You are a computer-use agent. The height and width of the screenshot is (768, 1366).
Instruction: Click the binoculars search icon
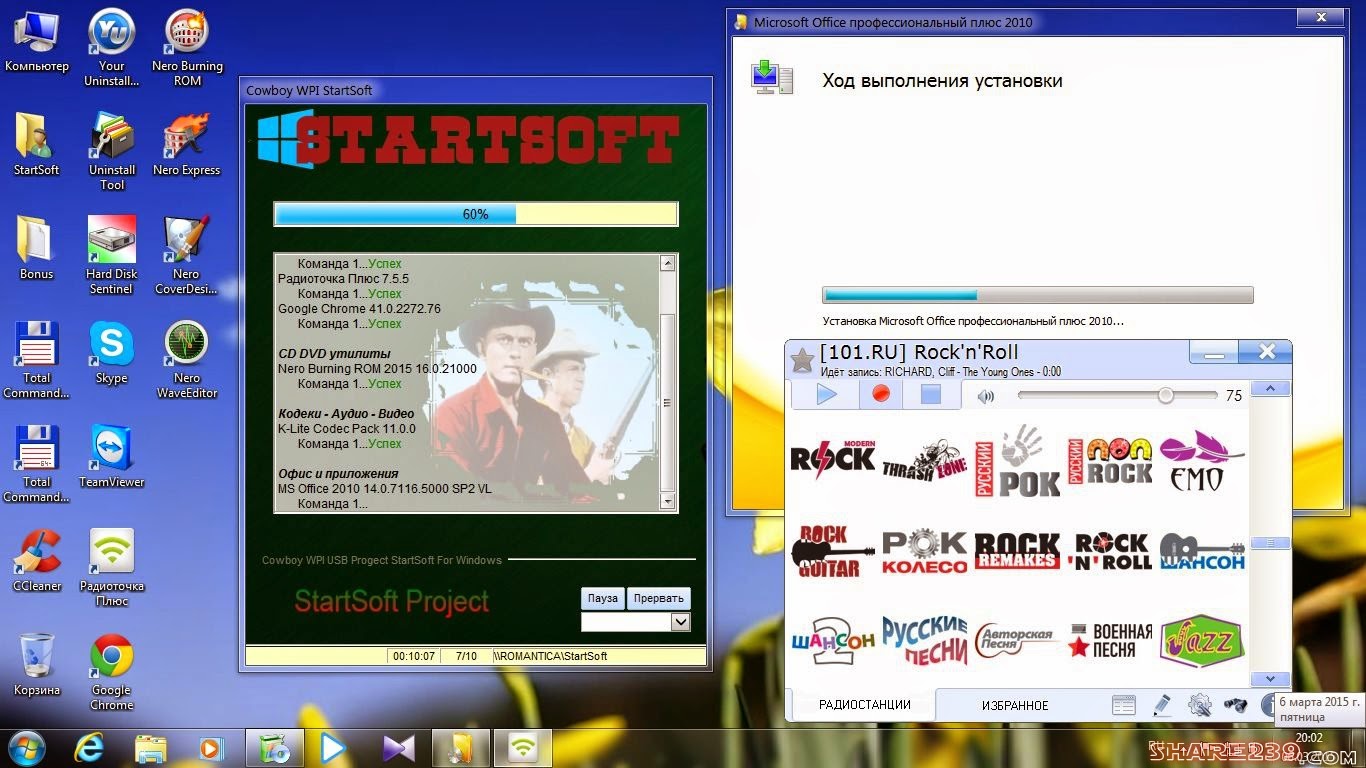(x=1235, y=705)
